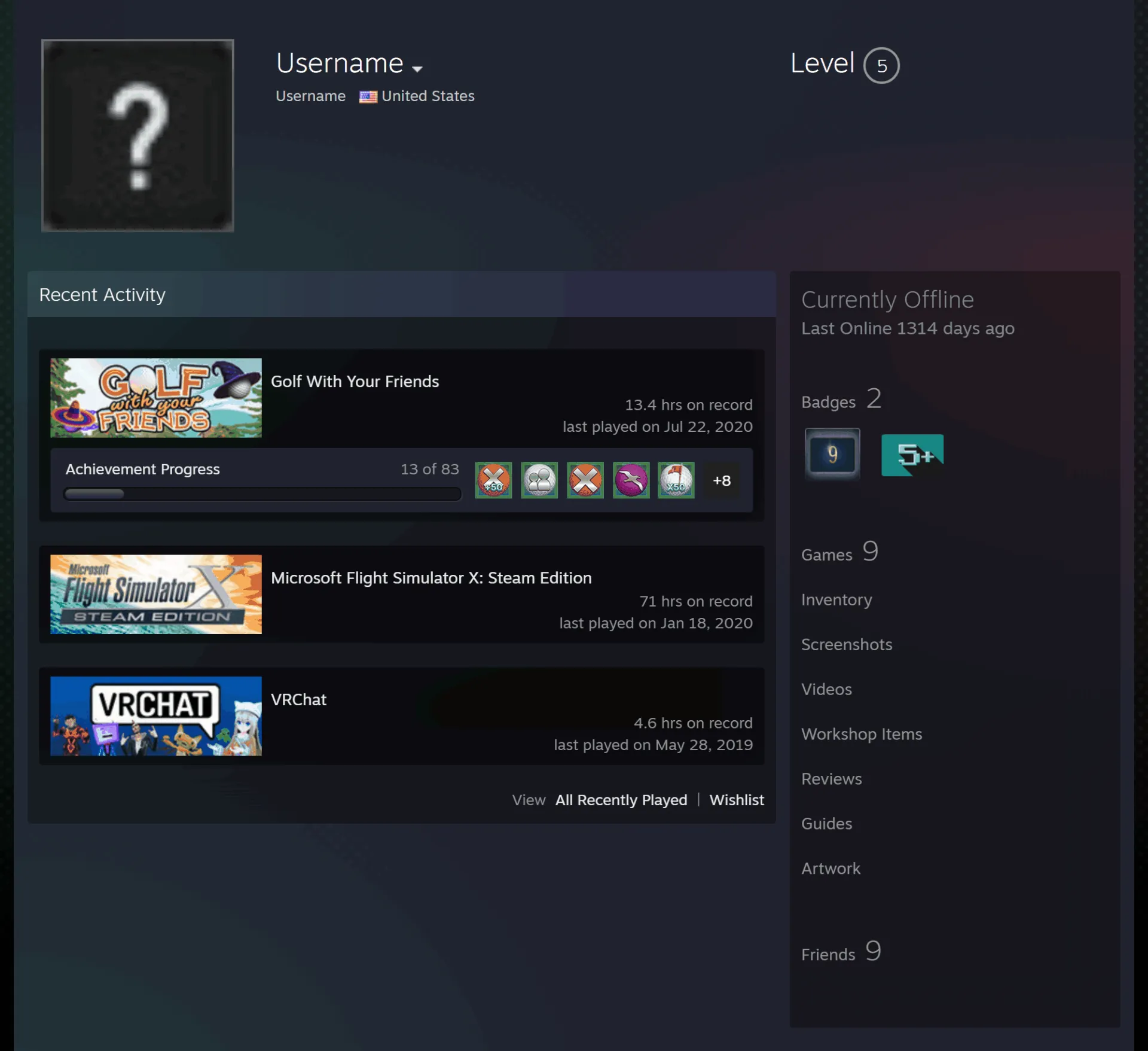Click the teal 5+ years of service badge
1148x1051 pixels.
point(912,455)
